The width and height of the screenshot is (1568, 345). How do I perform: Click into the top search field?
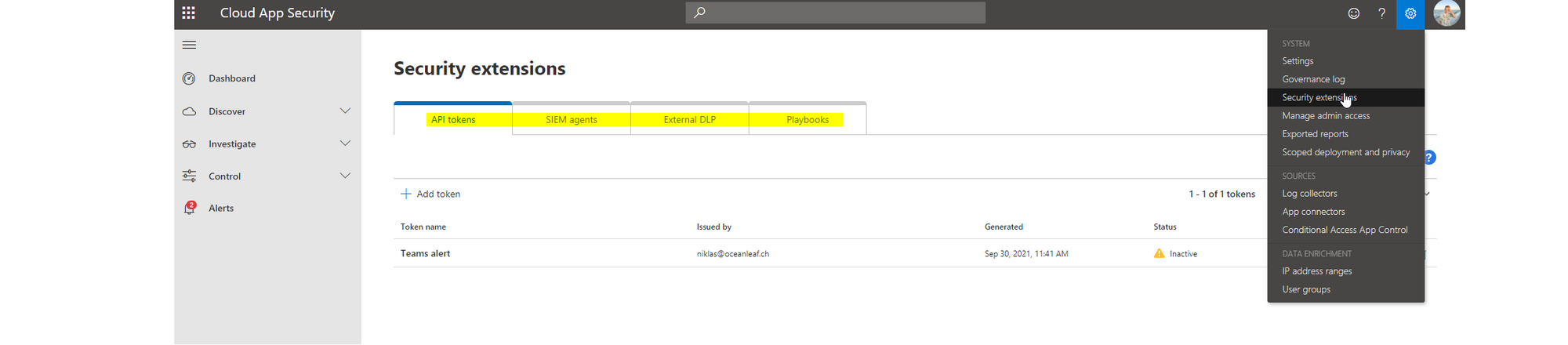836,13
